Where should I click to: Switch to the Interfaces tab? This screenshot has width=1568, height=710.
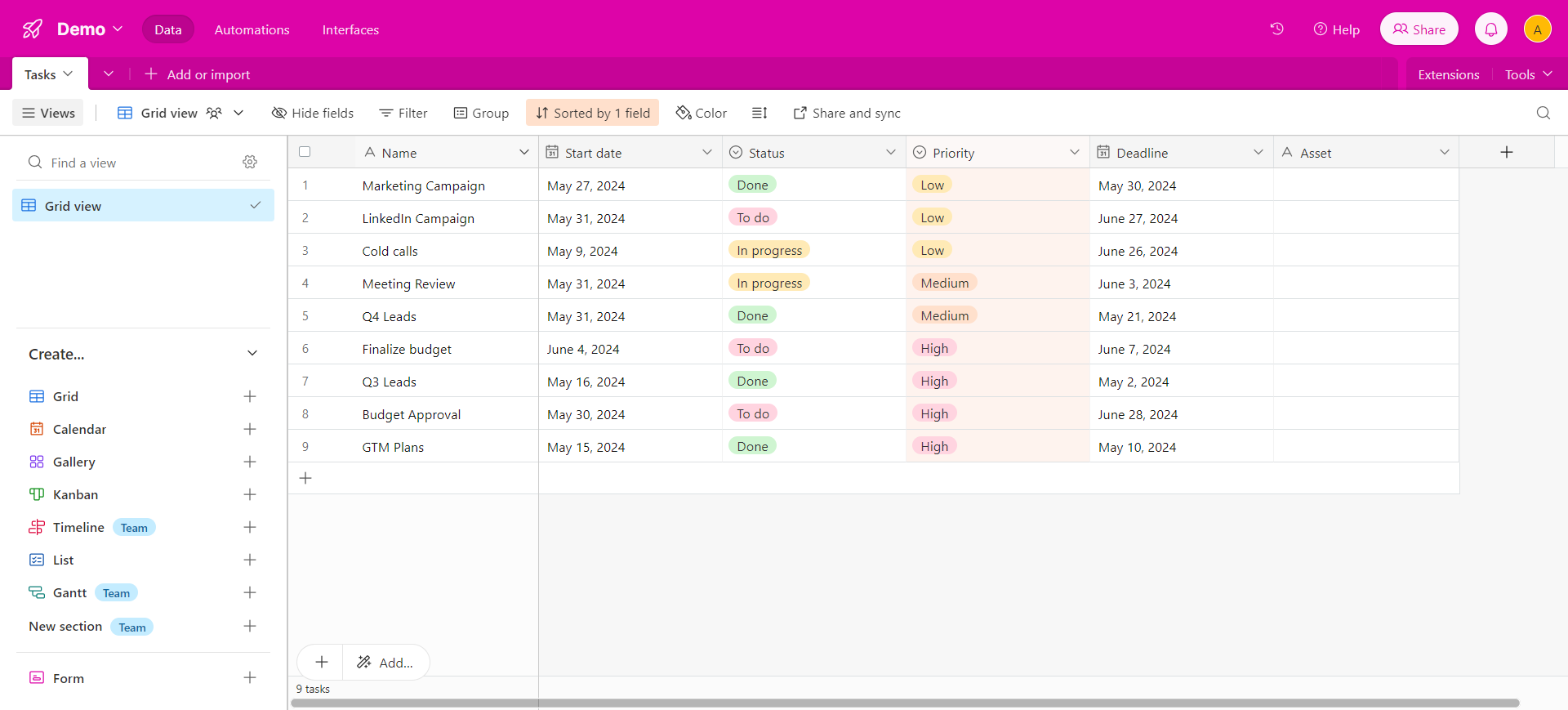350,29
